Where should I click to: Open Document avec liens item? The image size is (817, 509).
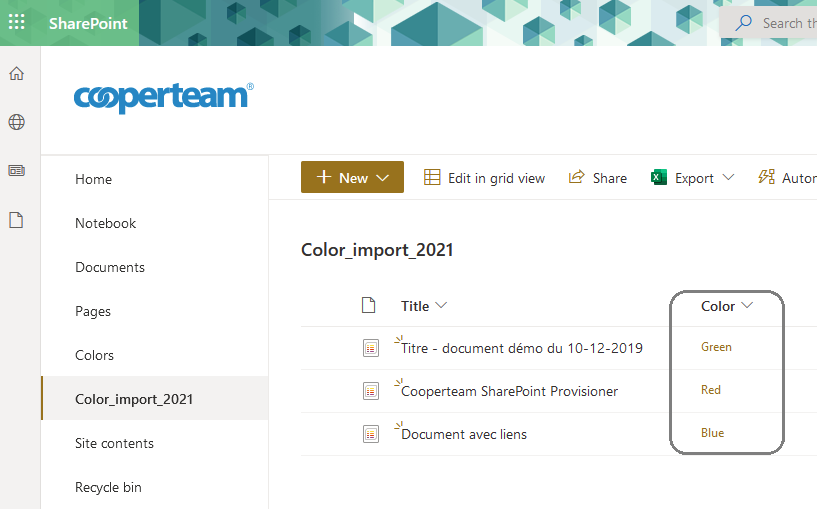coord(464,434)
